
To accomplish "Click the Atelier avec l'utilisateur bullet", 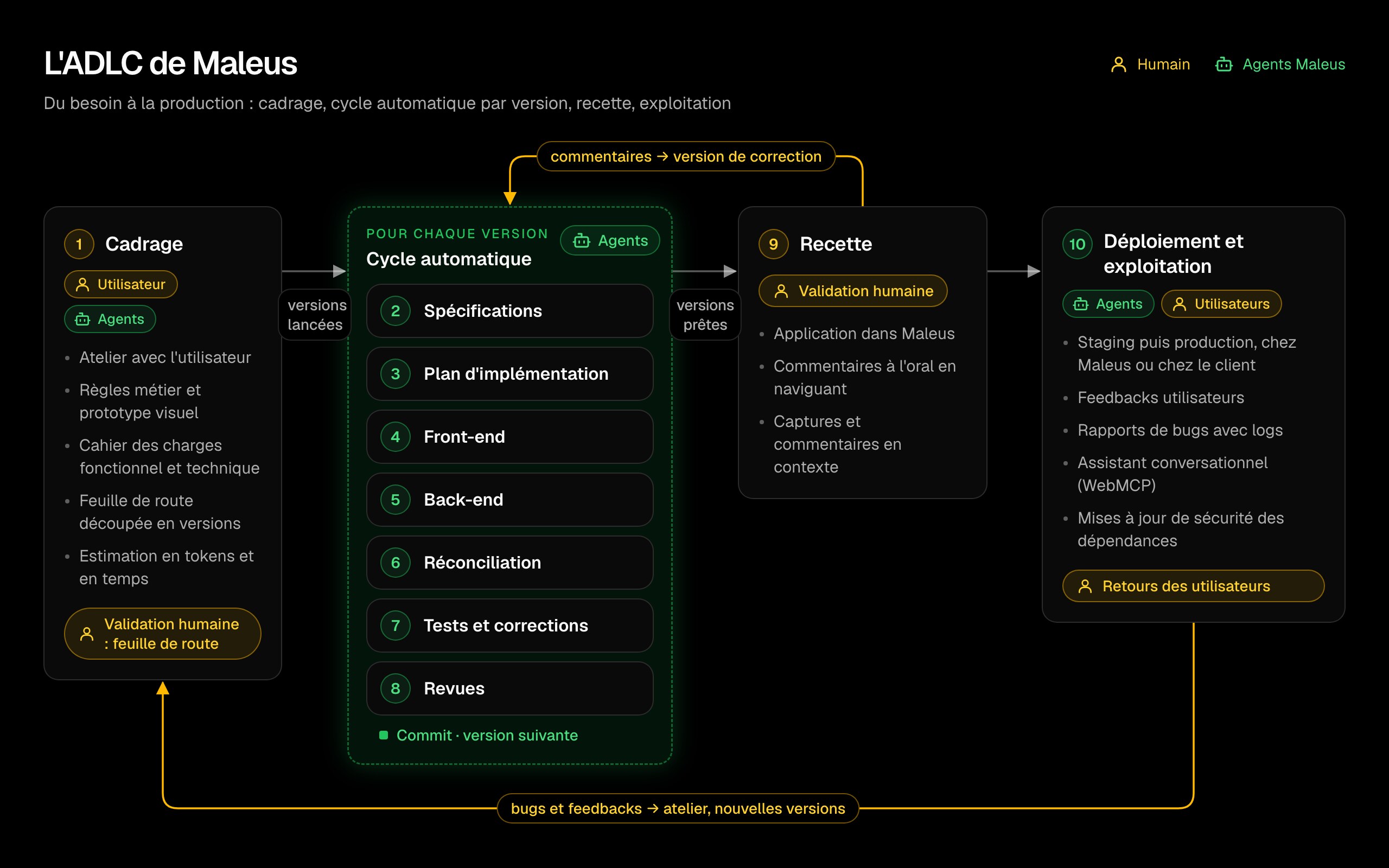I will (x=165, y=358).
